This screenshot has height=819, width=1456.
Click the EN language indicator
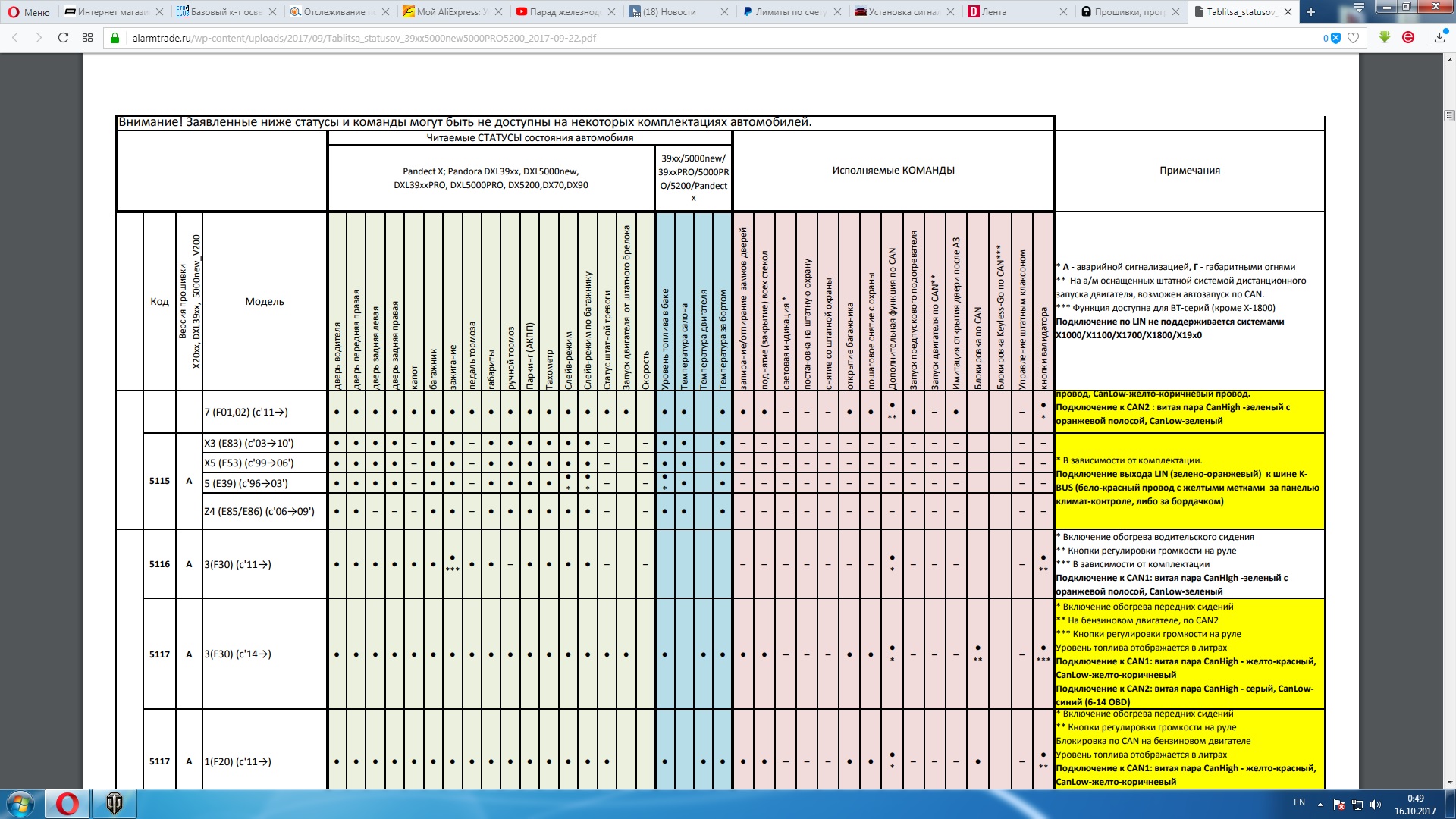[1299, 802]
